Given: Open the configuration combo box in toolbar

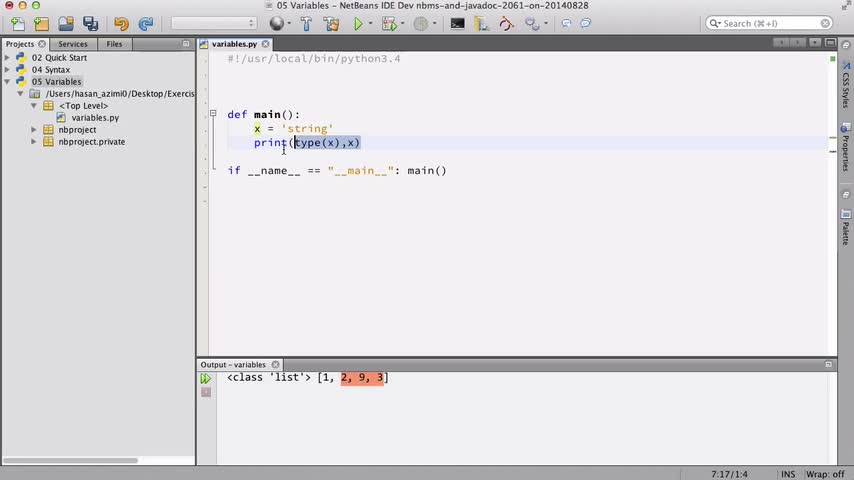Looking at the screenshot, I should 214,23.
